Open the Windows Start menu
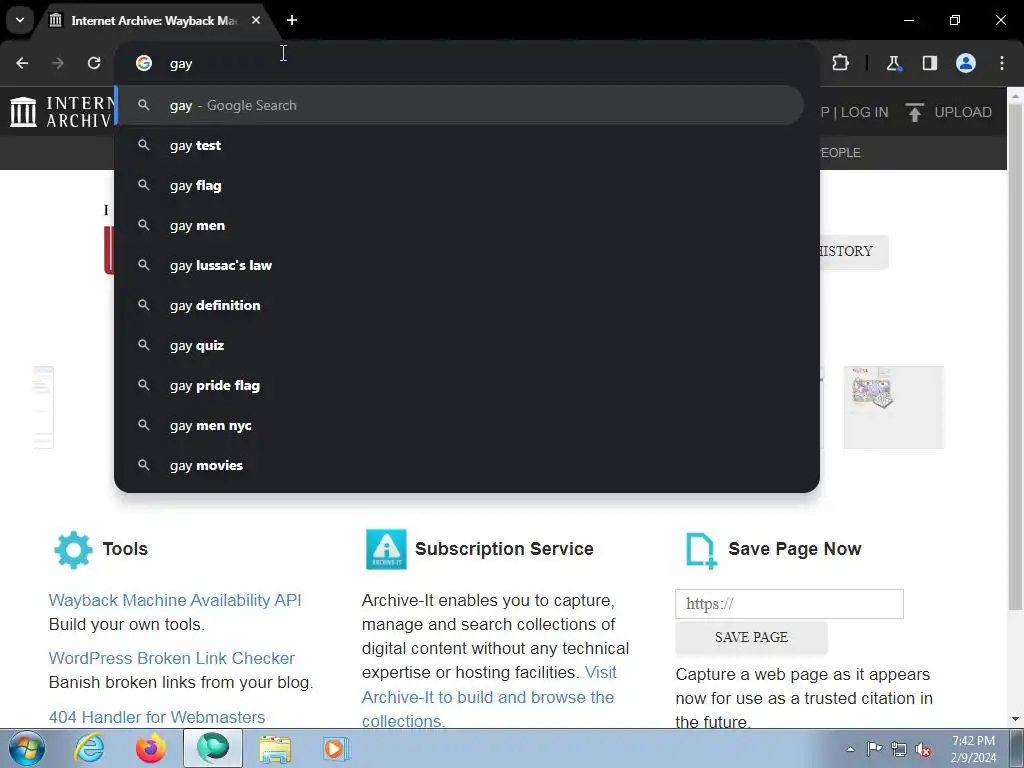 pos(26,748)
